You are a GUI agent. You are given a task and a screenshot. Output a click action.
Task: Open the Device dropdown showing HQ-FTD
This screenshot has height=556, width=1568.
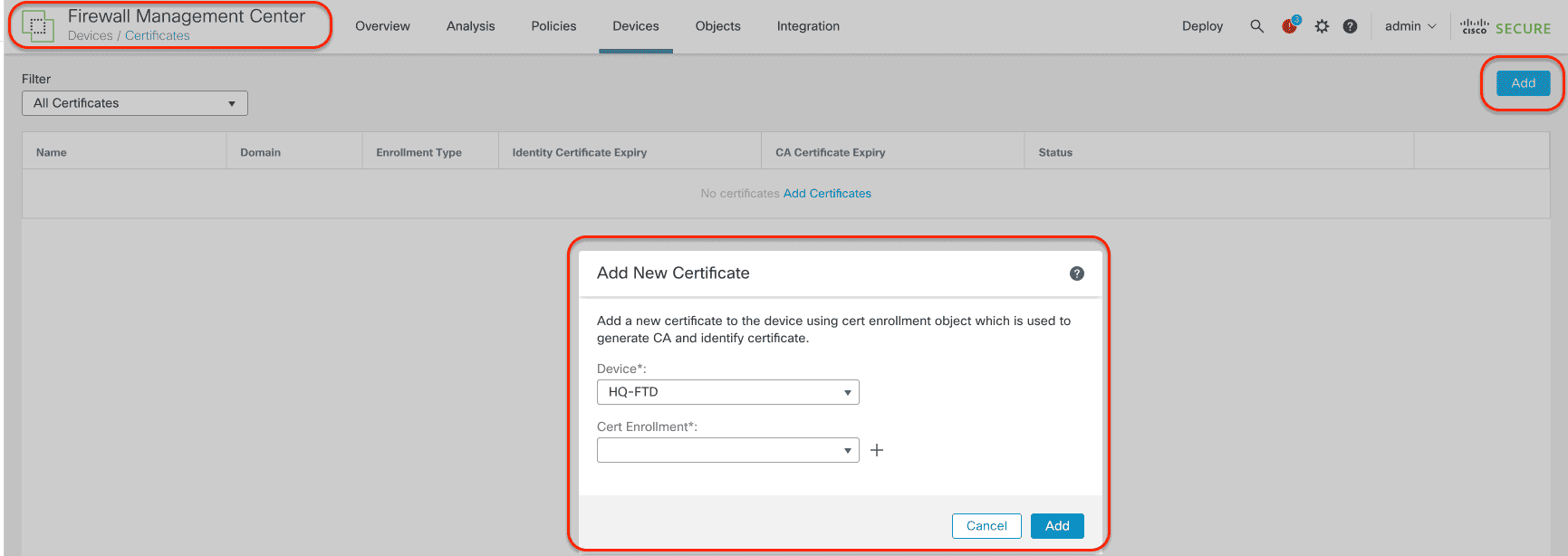[727, 392]
